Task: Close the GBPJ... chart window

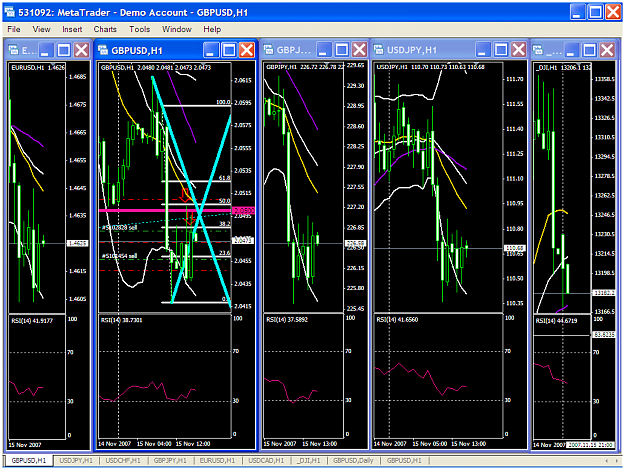Action: [359, 50]
